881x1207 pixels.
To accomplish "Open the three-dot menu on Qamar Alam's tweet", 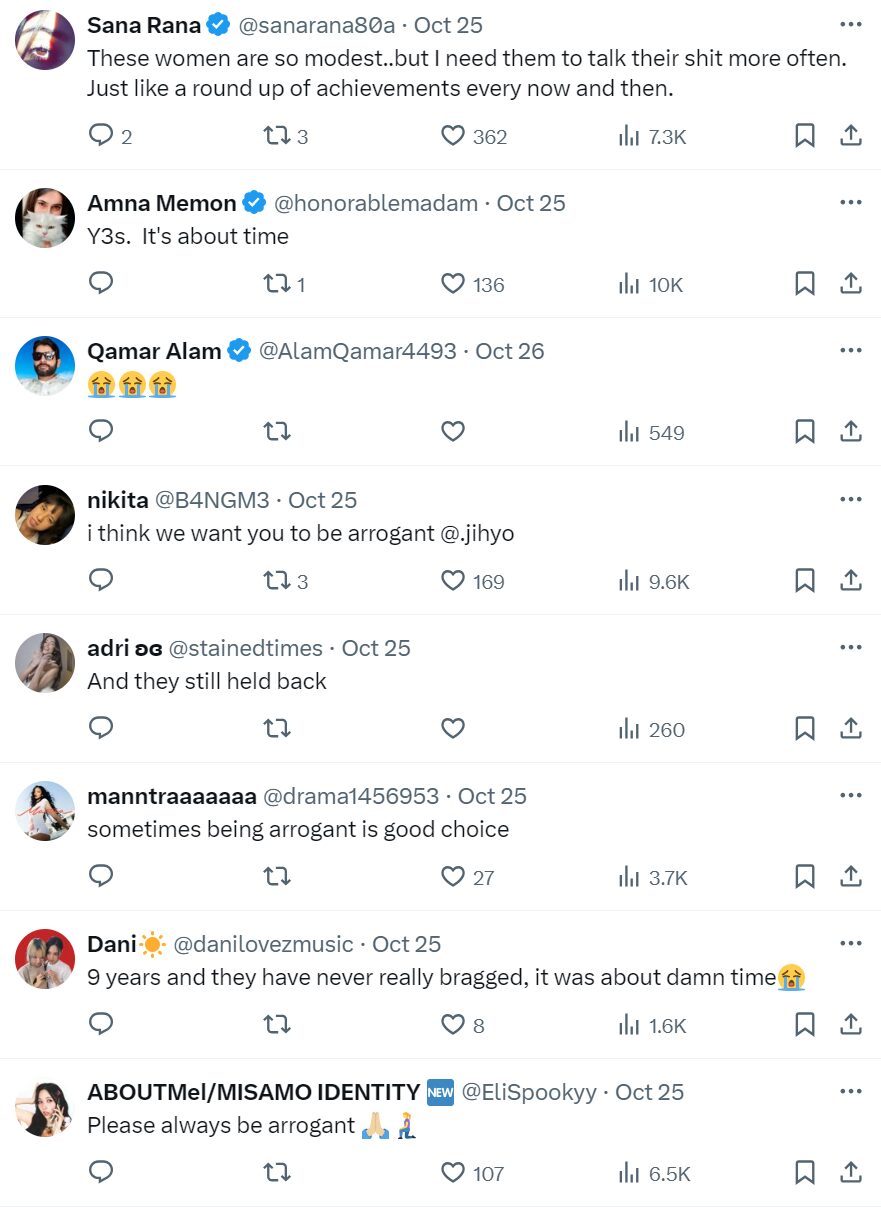I will pyautogui.click(x=851, y=351).
